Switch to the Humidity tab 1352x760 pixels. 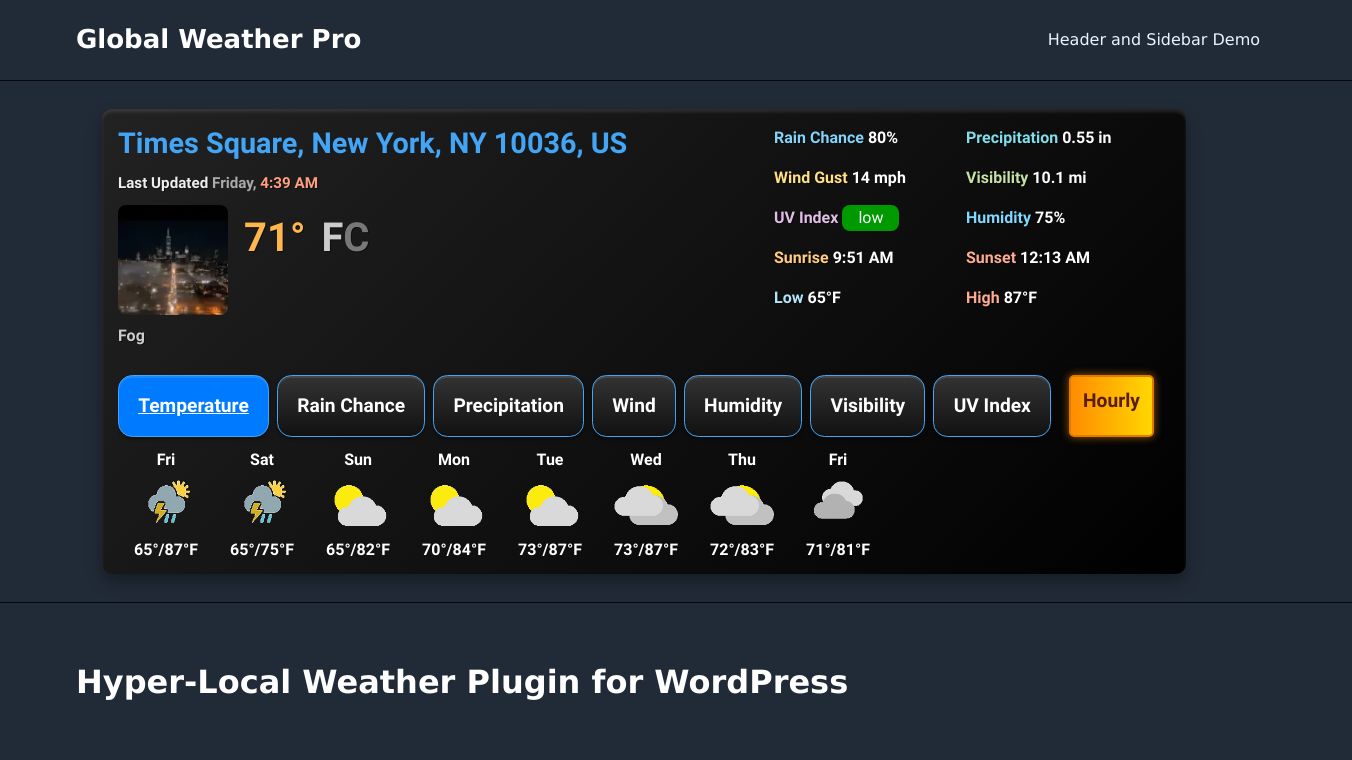point(743,406)
